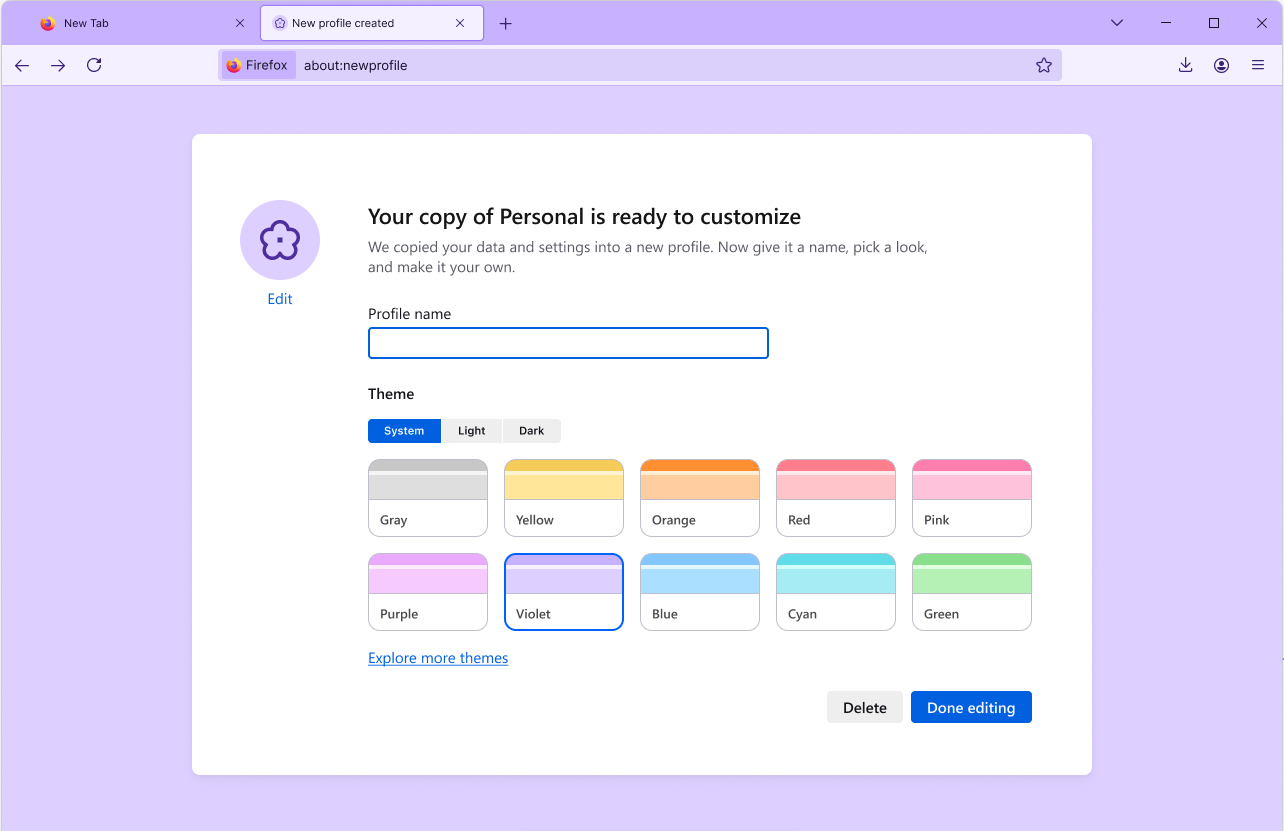Select the New profile created tab

[355, 22]
